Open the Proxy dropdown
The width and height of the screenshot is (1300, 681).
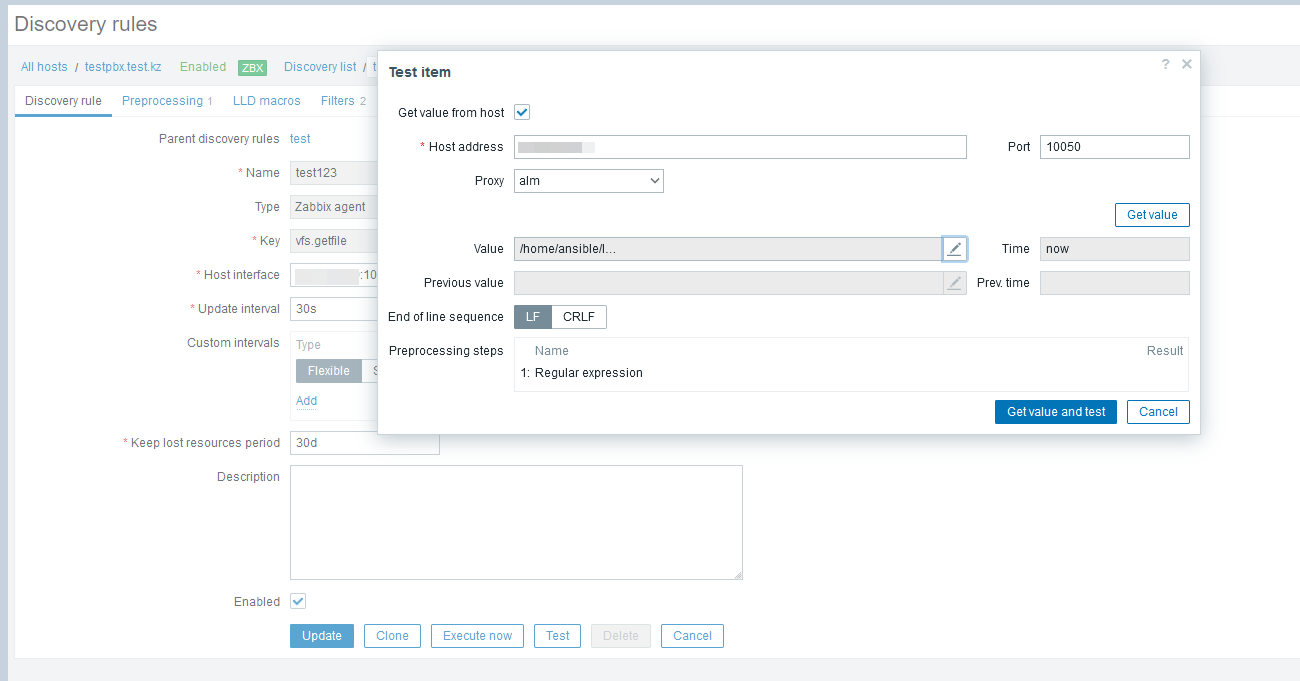pyautogui.click(x=588, y=181)
